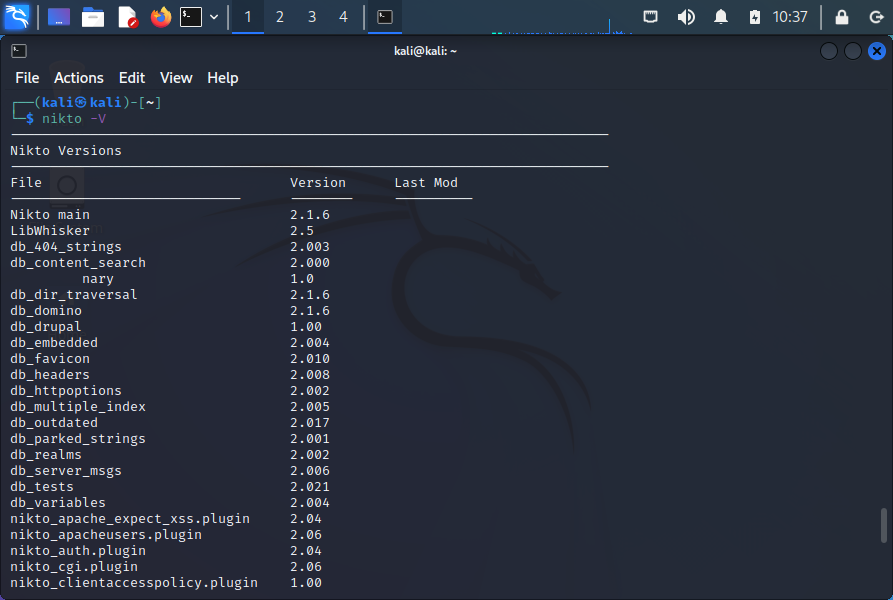Click the 'db_variables' entry
The image size is (893, 600).
pos(58,503)
